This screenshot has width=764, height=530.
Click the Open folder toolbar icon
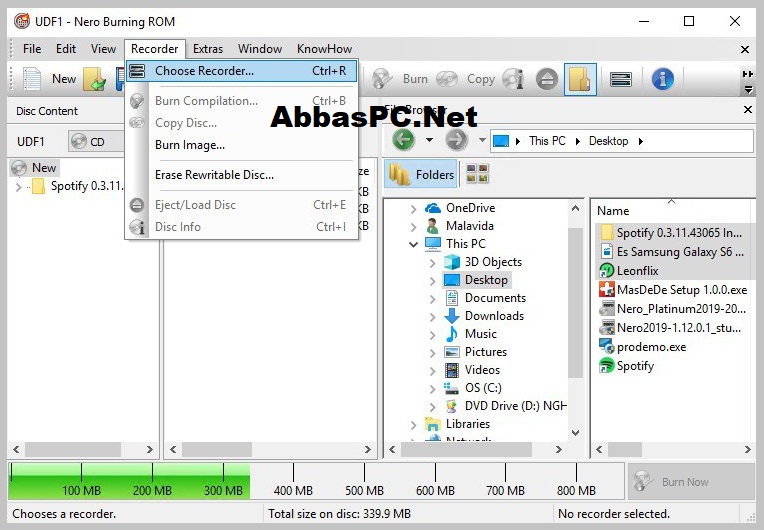[95, 79]
